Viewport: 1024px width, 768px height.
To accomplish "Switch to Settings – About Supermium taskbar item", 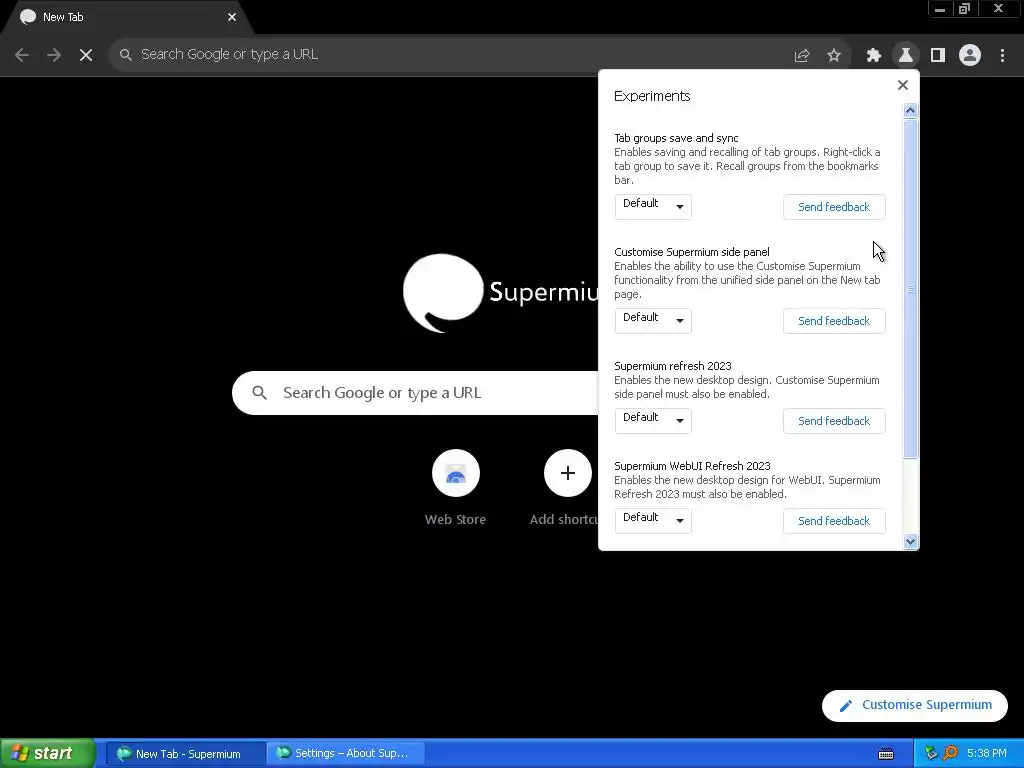I will 346,754.
